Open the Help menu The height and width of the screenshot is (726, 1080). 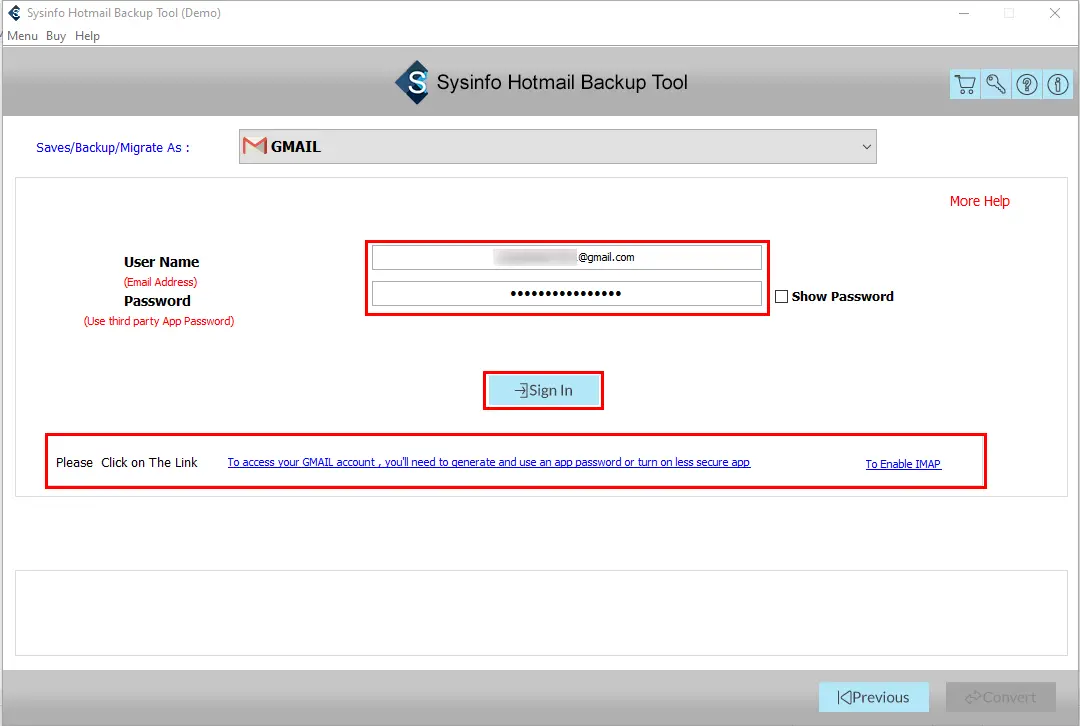tap(87, 36)
